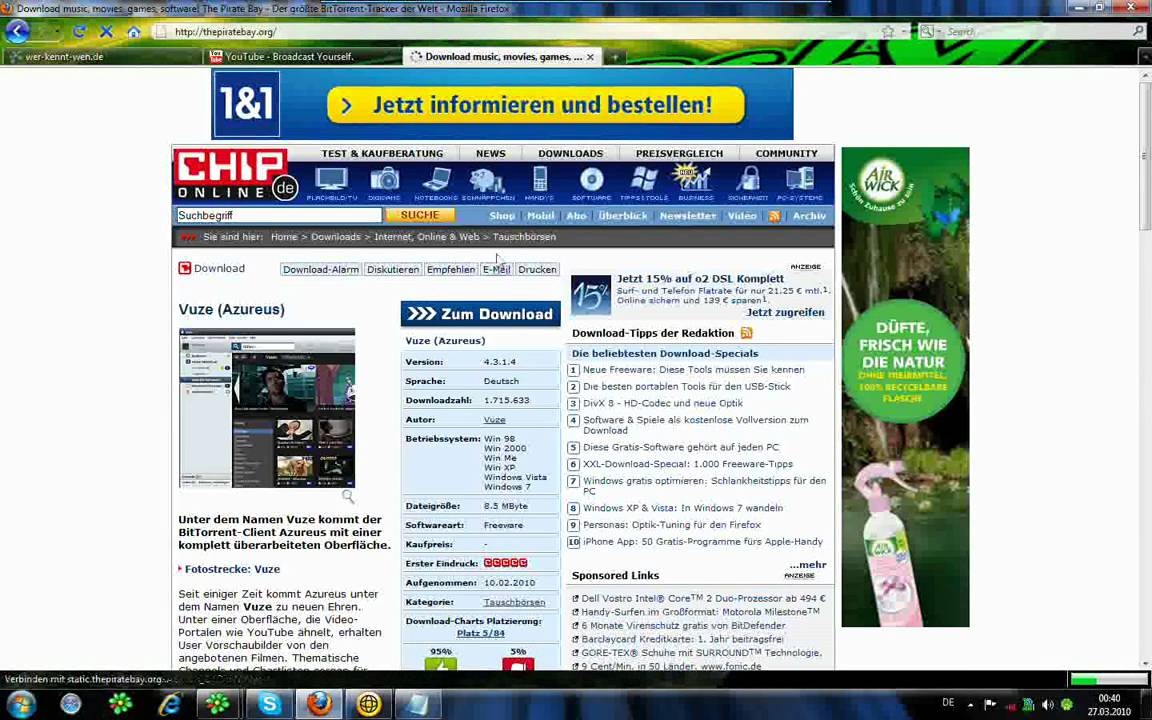Open a new tab with the plus button
The width and height of the screenshot is (1152, 720).
coord(614,57)
